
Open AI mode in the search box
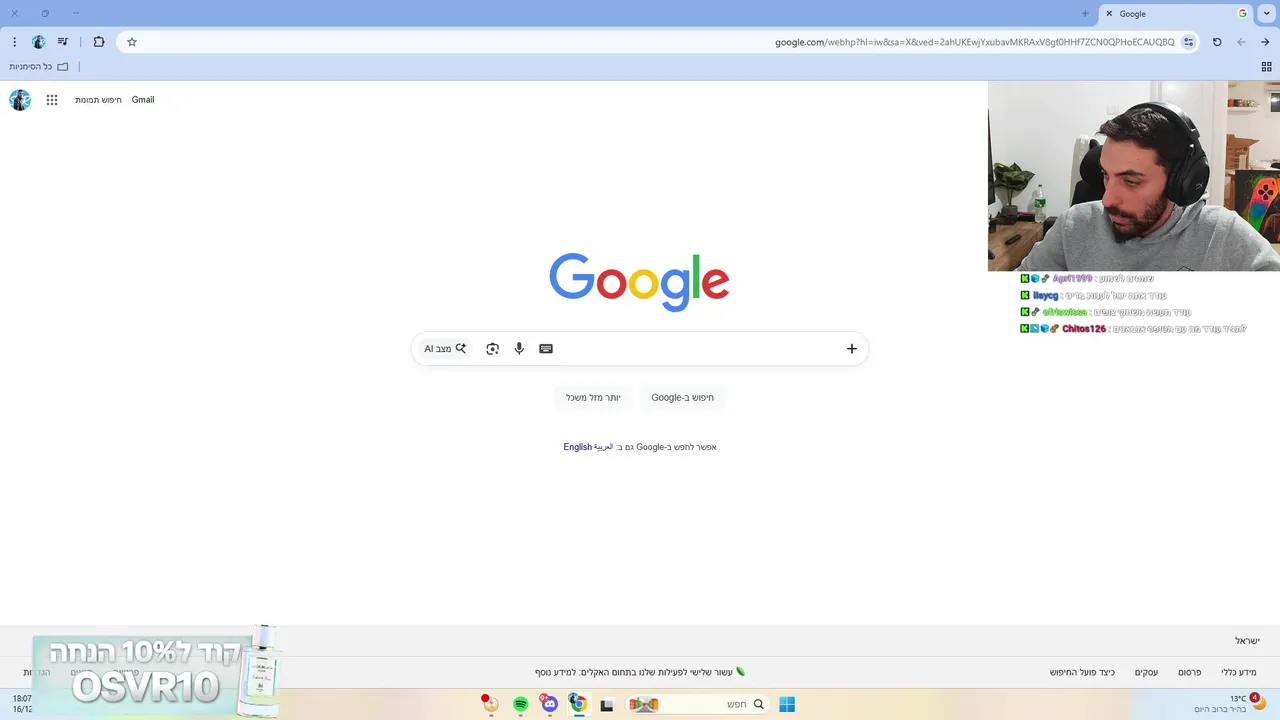point(445,349)
